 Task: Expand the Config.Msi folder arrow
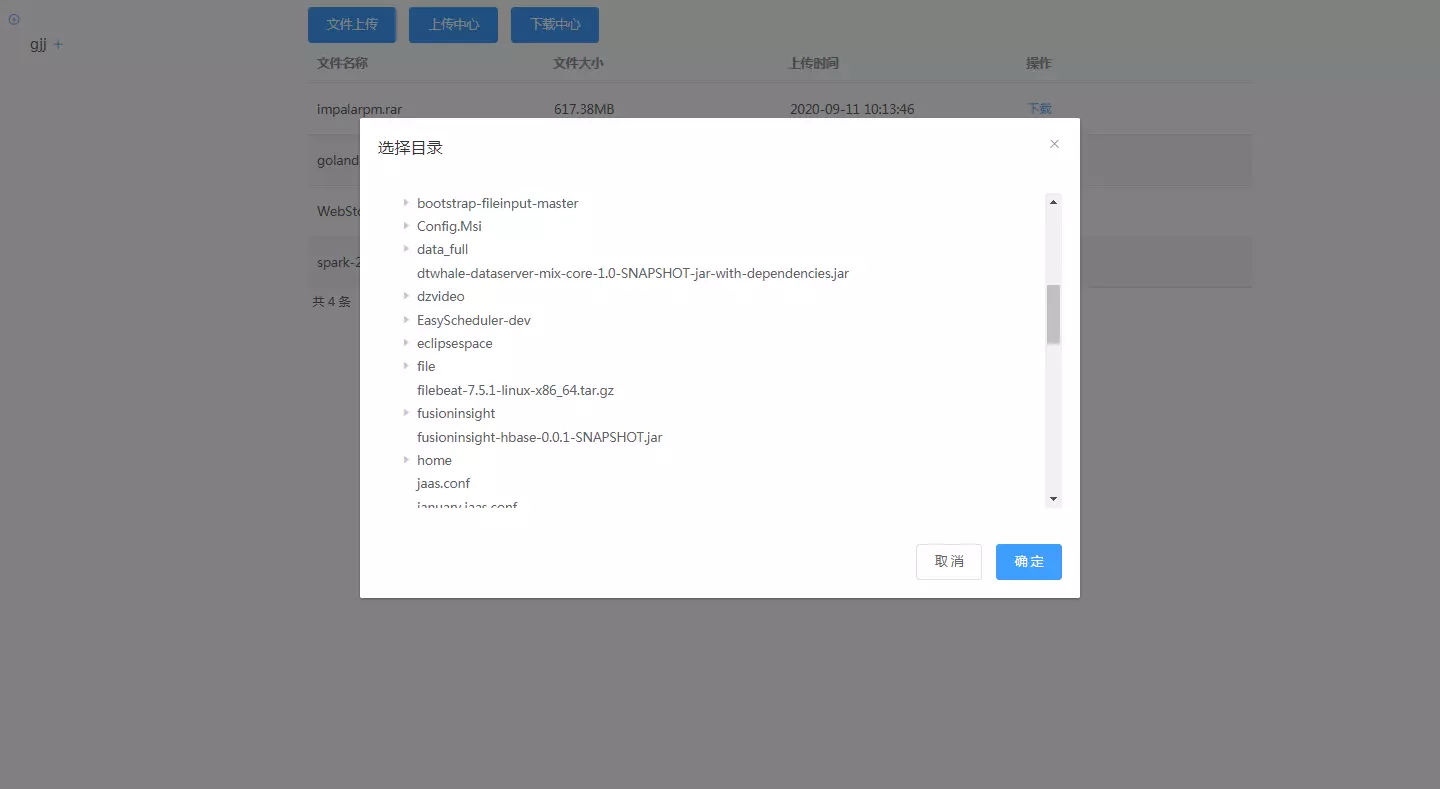(406, 226)
